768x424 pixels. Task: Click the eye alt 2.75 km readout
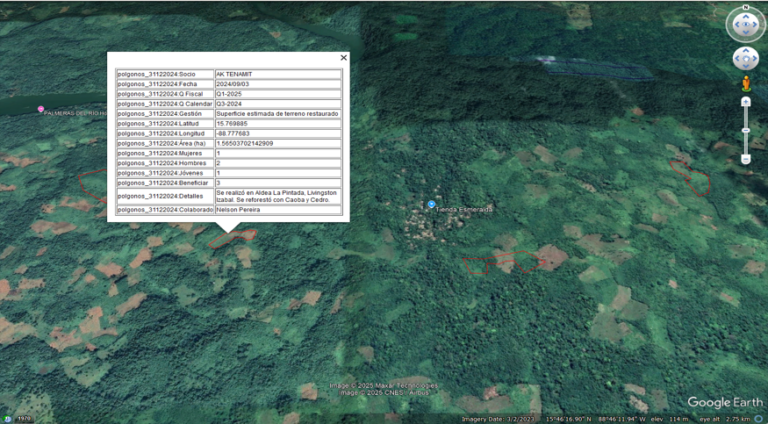(723, 419)
